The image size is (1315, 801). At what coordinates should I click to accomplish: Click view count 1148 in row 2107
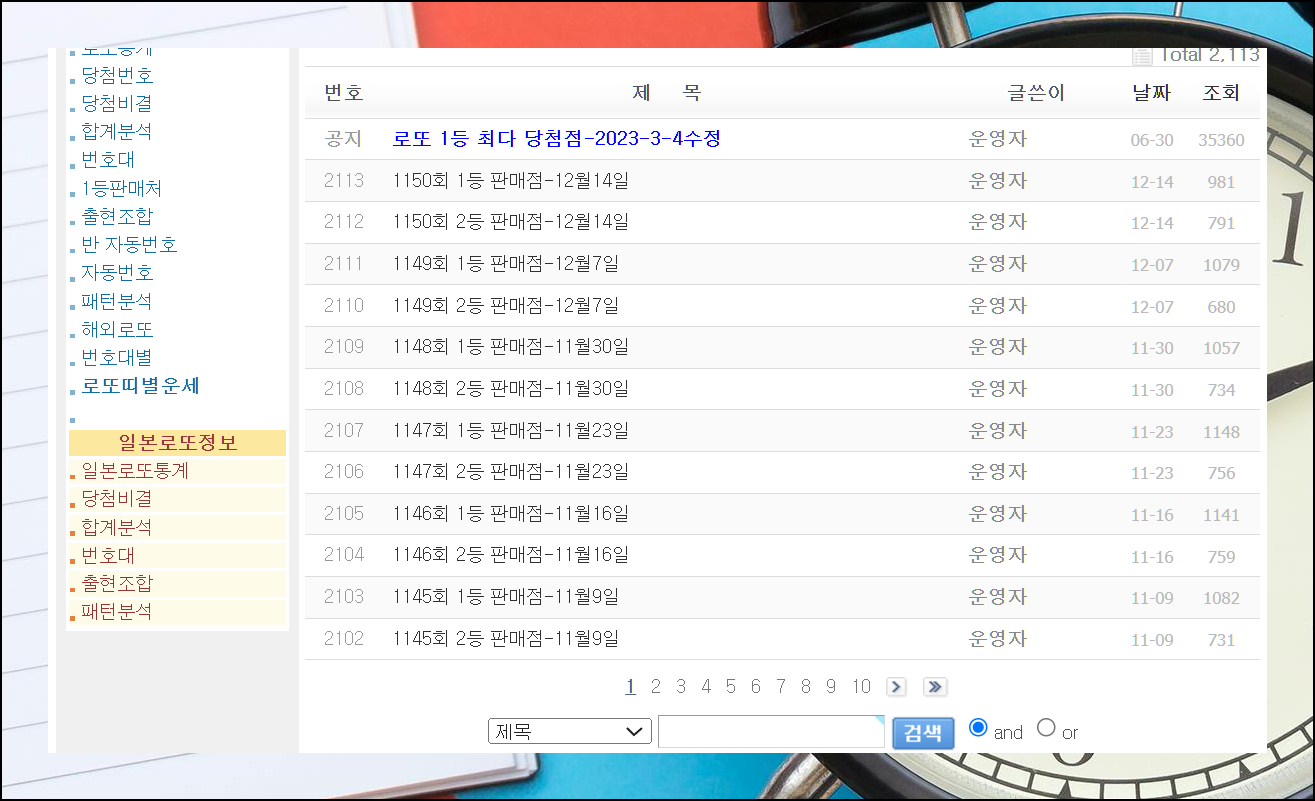[1221, 432]
